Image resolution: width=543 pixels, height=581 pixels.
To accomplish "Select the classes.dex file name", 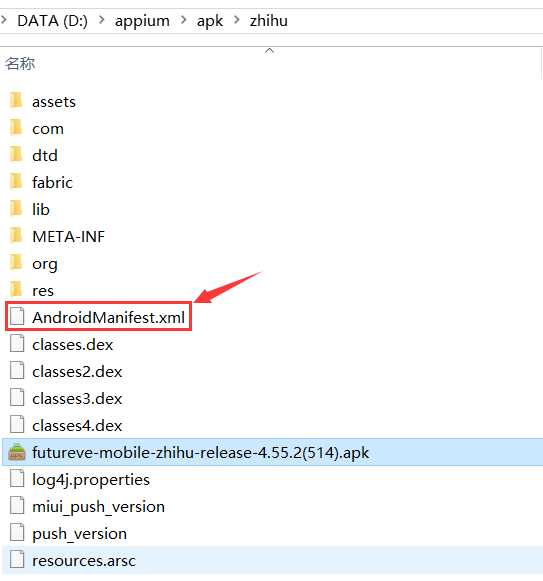I will (73, 345).
